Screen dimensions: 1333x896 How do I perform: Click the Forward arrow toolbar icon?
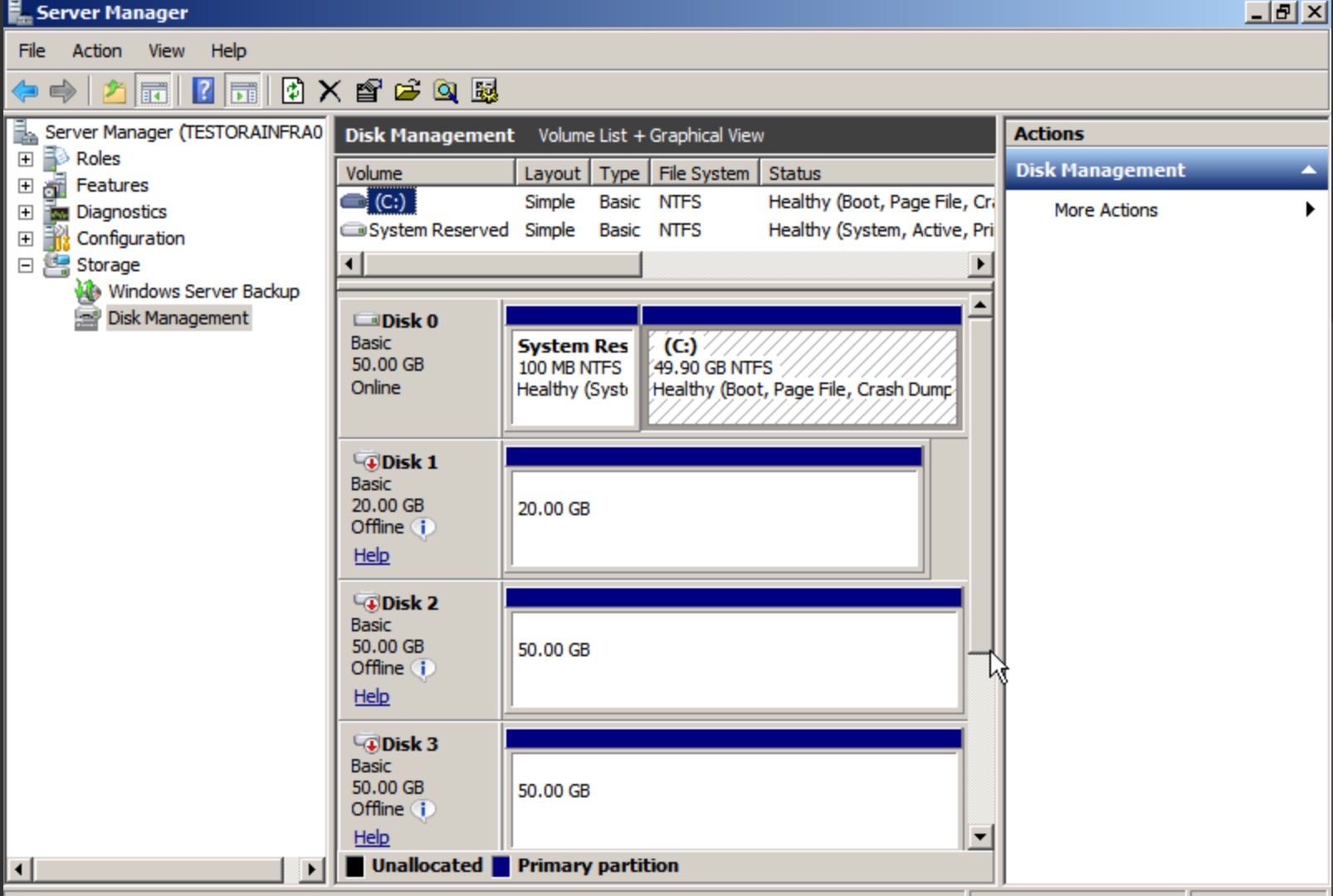pos(63,90)
